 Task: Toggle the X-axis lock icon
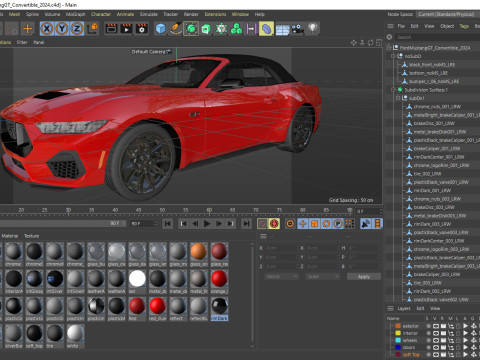point(47,29)
